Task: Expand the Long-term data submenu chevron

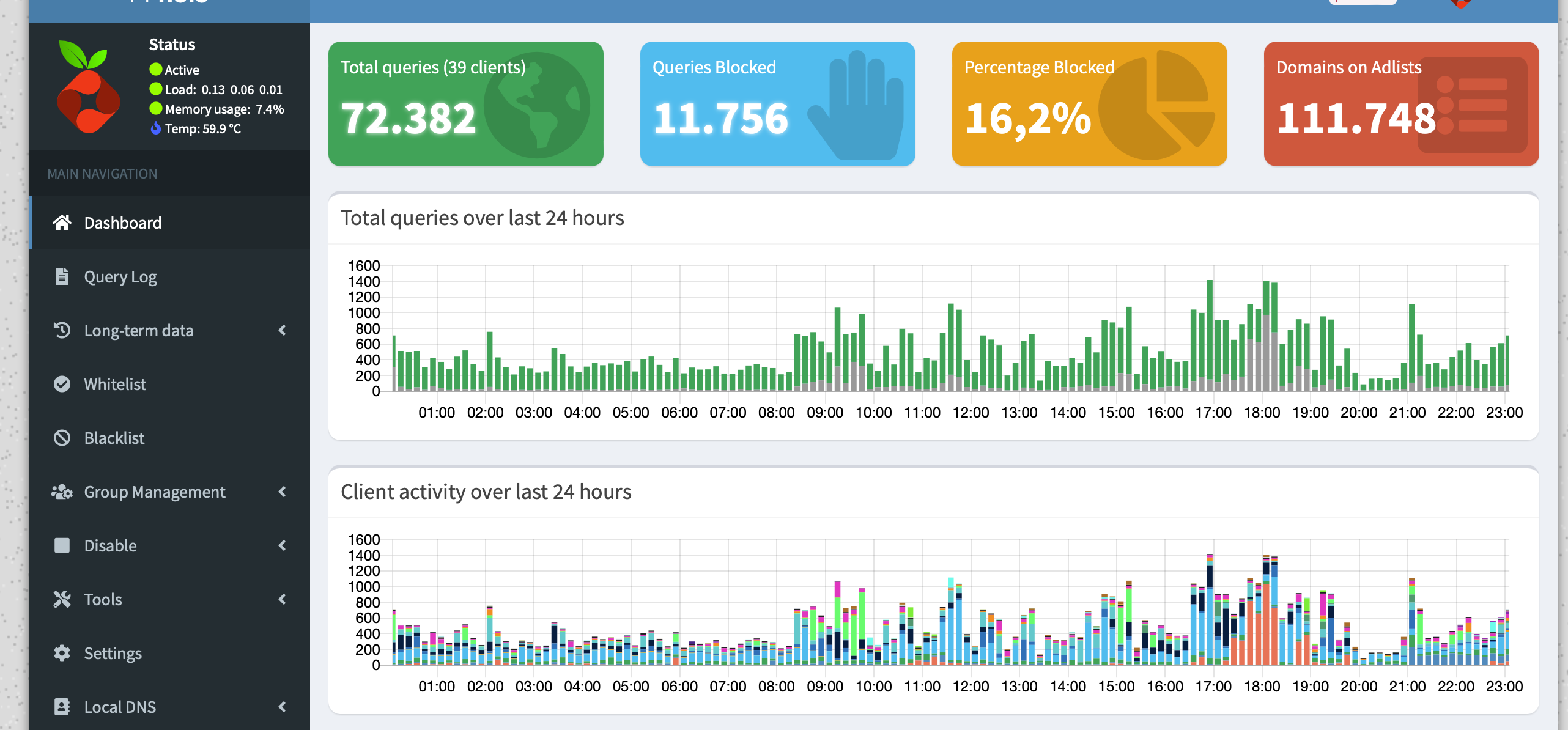Action: (282, 330)
